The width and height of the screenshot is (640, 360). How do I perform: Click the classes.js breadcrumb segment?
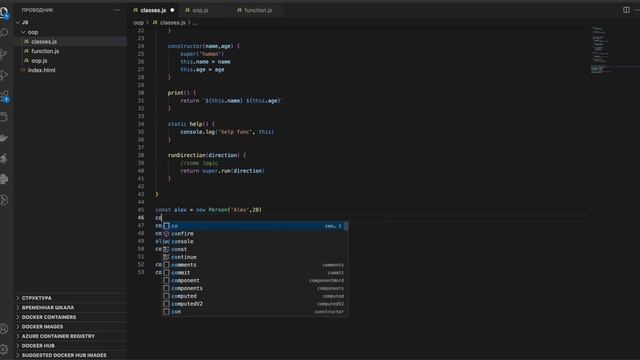click(173, 23)
